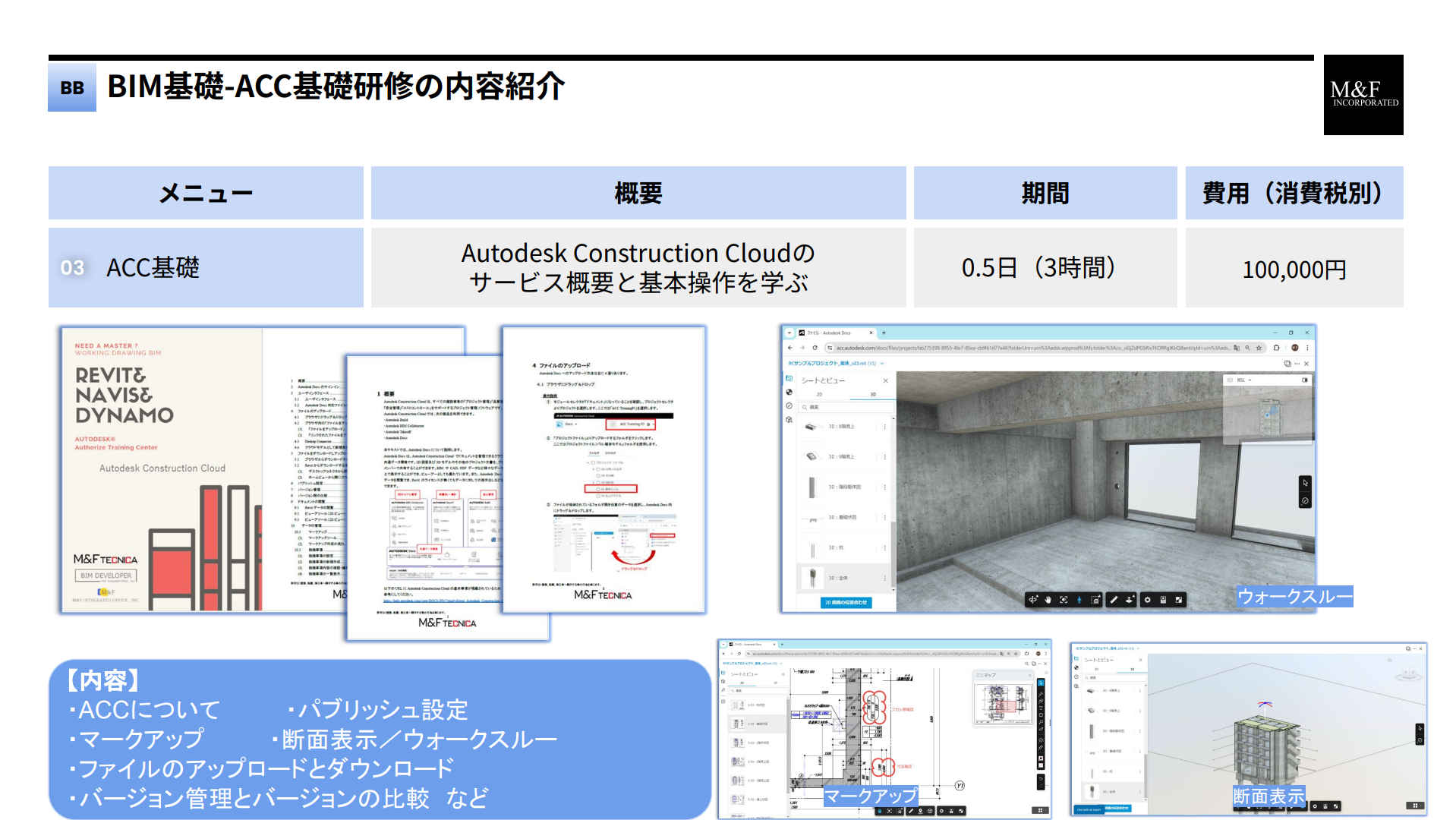Click Sheets and Views sidebar icon in walkthrough window

coord(789,378)
